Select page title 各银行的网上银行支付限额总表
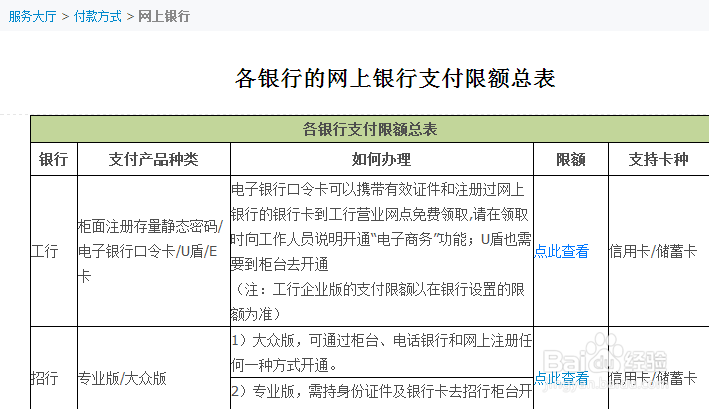This screenshot has width=709, height=409. point(395,78)
